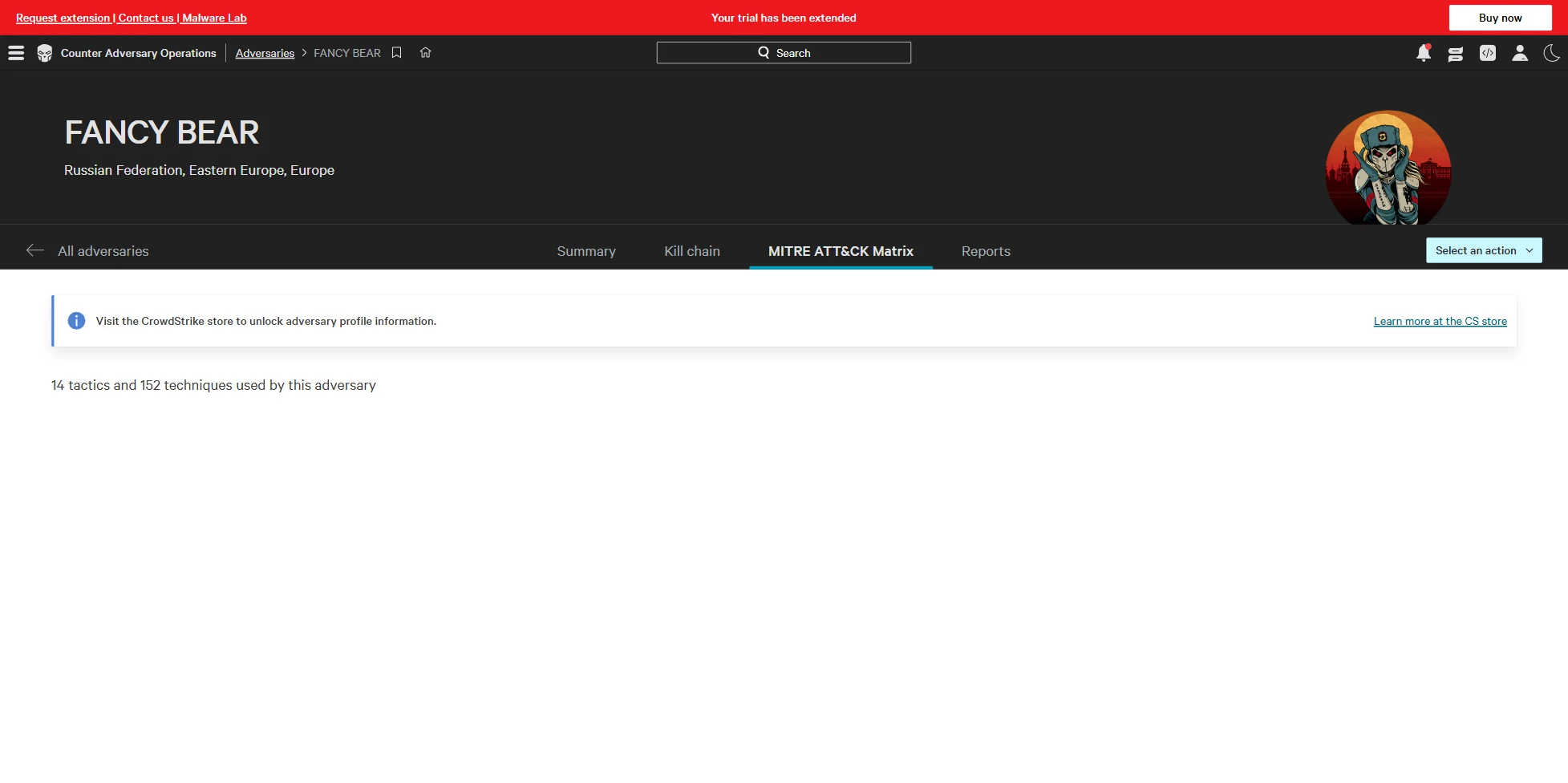Open the stacked messages icon in header

click(x=1456, y=54)
